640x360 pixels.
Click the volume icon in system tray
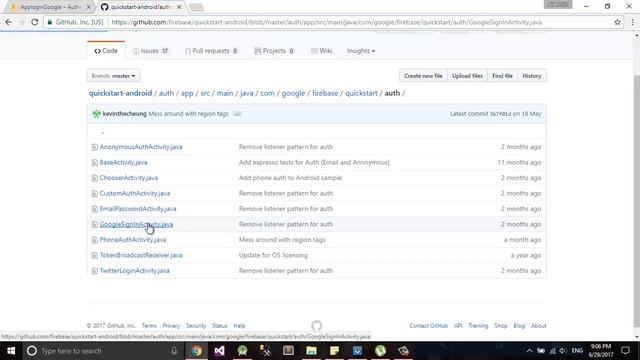[x=563, y=351]
